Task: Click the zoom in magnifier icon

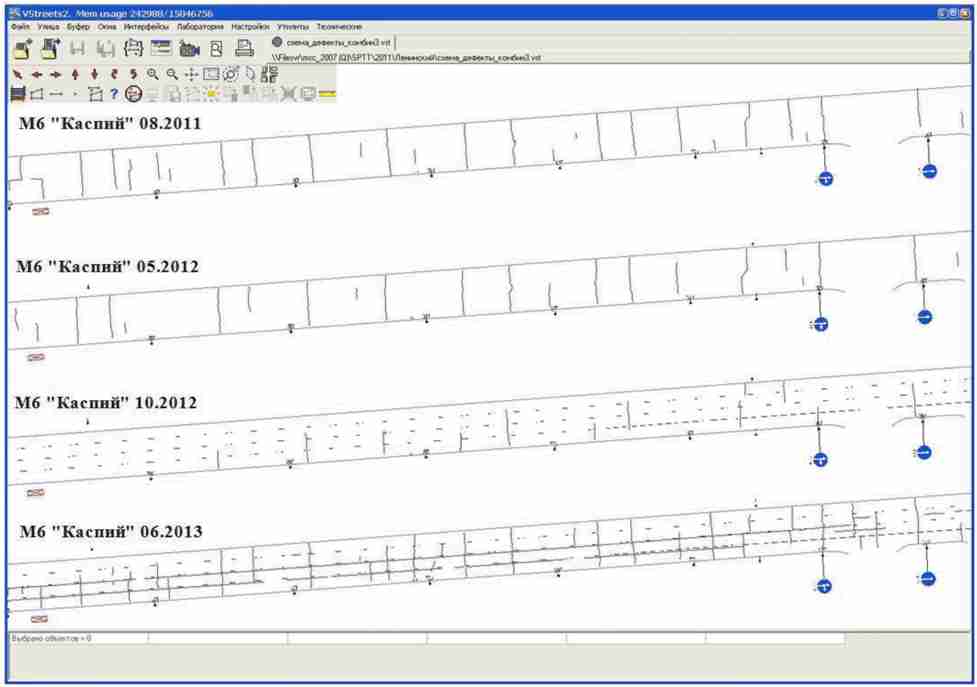Action: 153,75
